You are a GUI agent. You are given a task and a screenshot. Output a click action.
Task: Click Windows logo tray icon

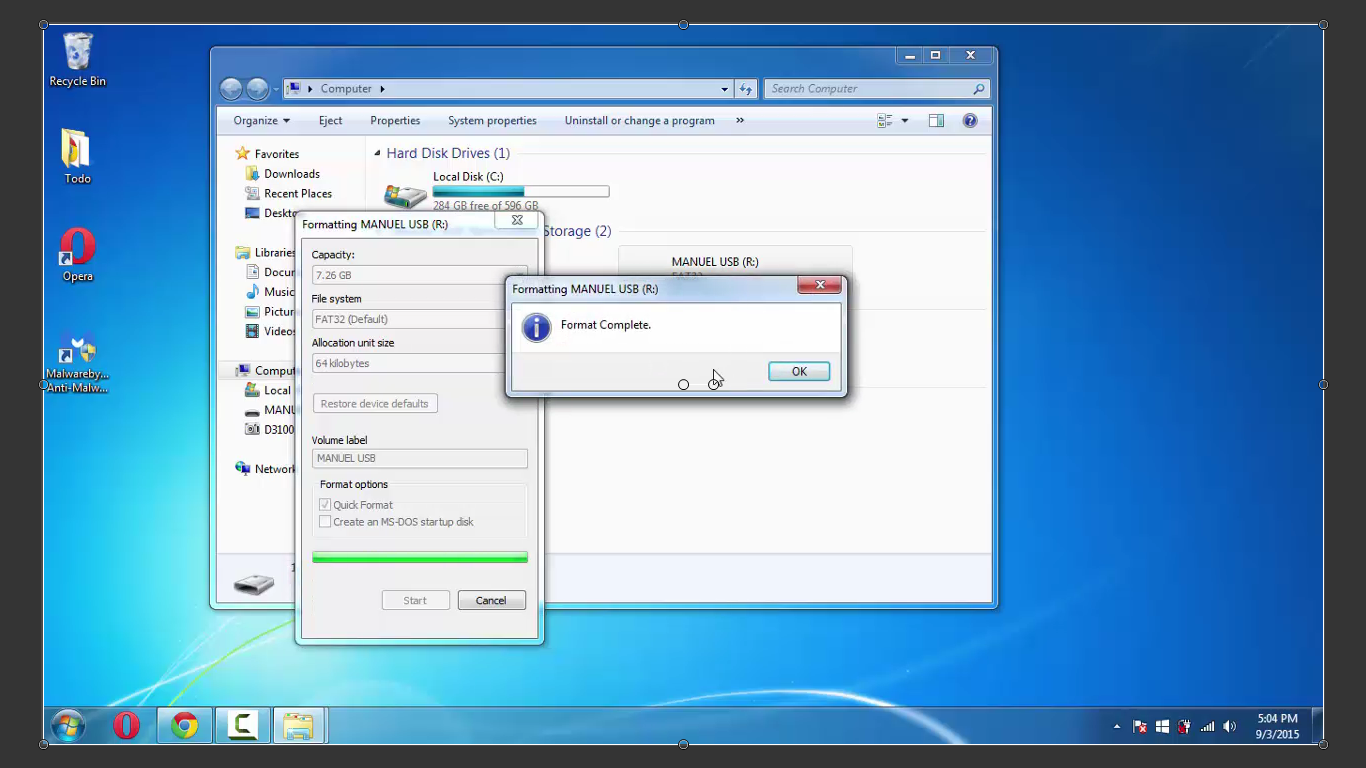(x=1162, y=727)
